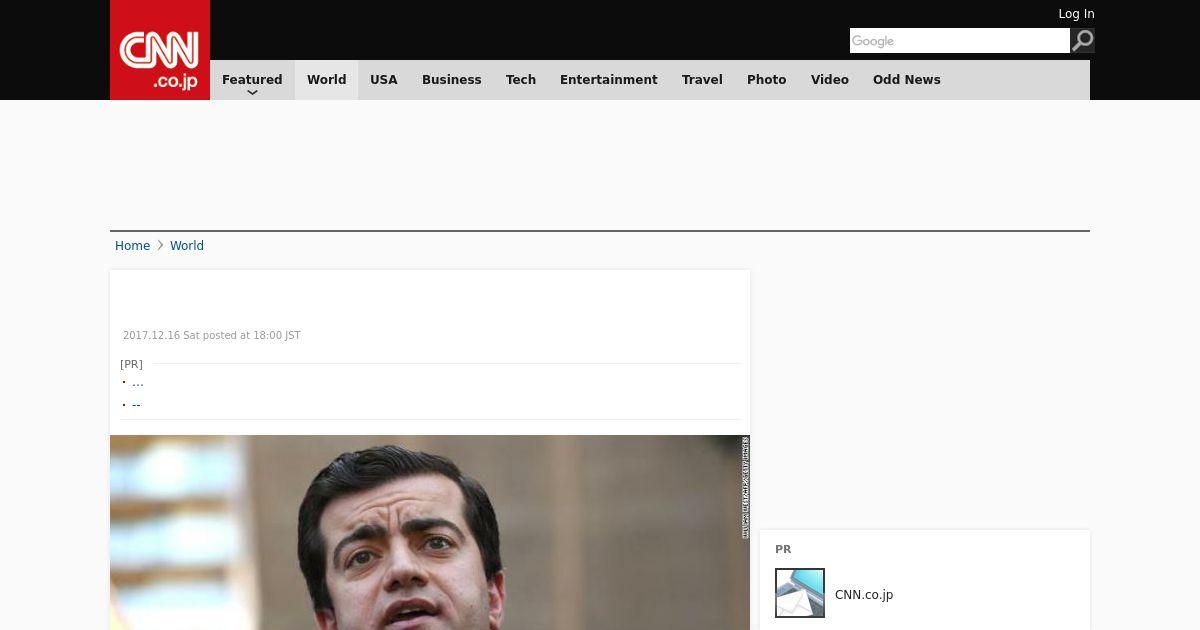Click the Log In link

click(x=1076, y=14)
